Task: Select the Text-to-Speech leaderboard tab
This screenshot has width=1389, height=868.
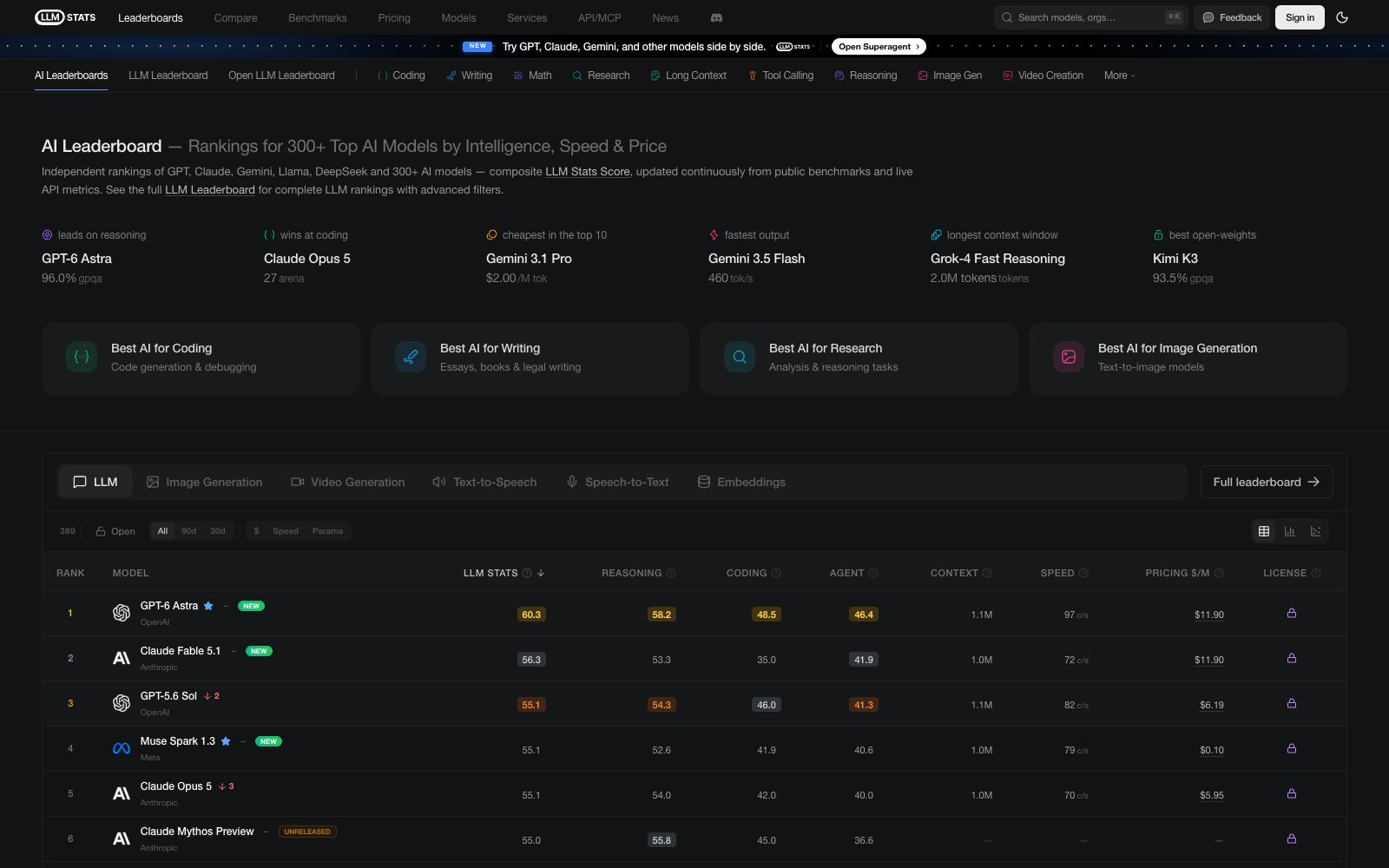Action: pyautogui.click(x=484, y=482)
